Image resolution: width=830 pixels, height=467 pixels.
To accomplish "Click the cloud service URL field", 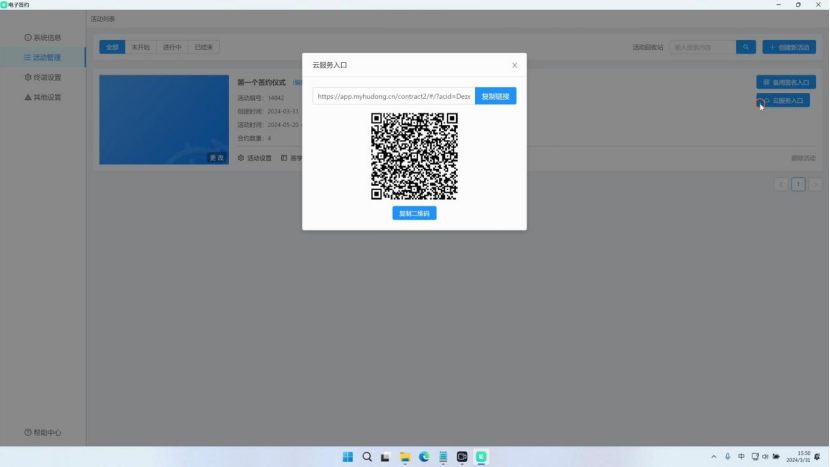I will coord(393,96).
